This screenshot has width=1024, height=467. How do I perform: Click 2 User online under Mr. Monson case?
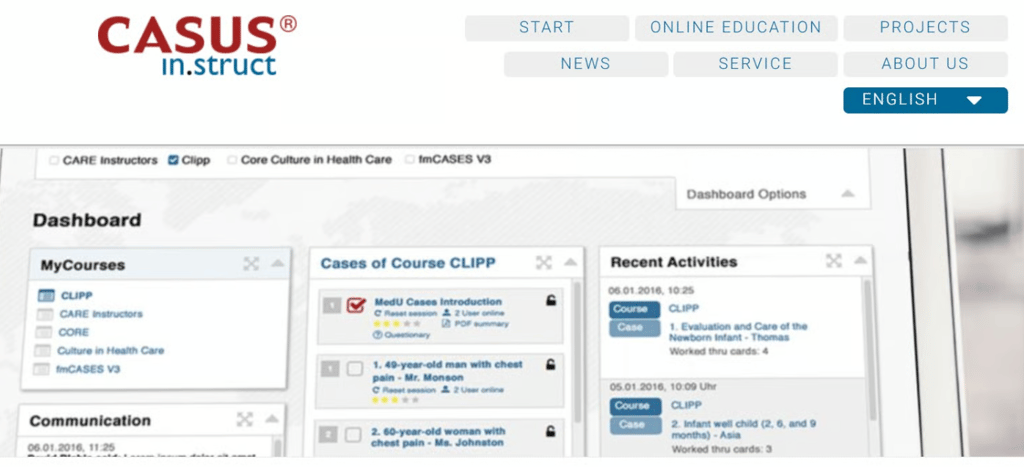click(x=473, y=390)
